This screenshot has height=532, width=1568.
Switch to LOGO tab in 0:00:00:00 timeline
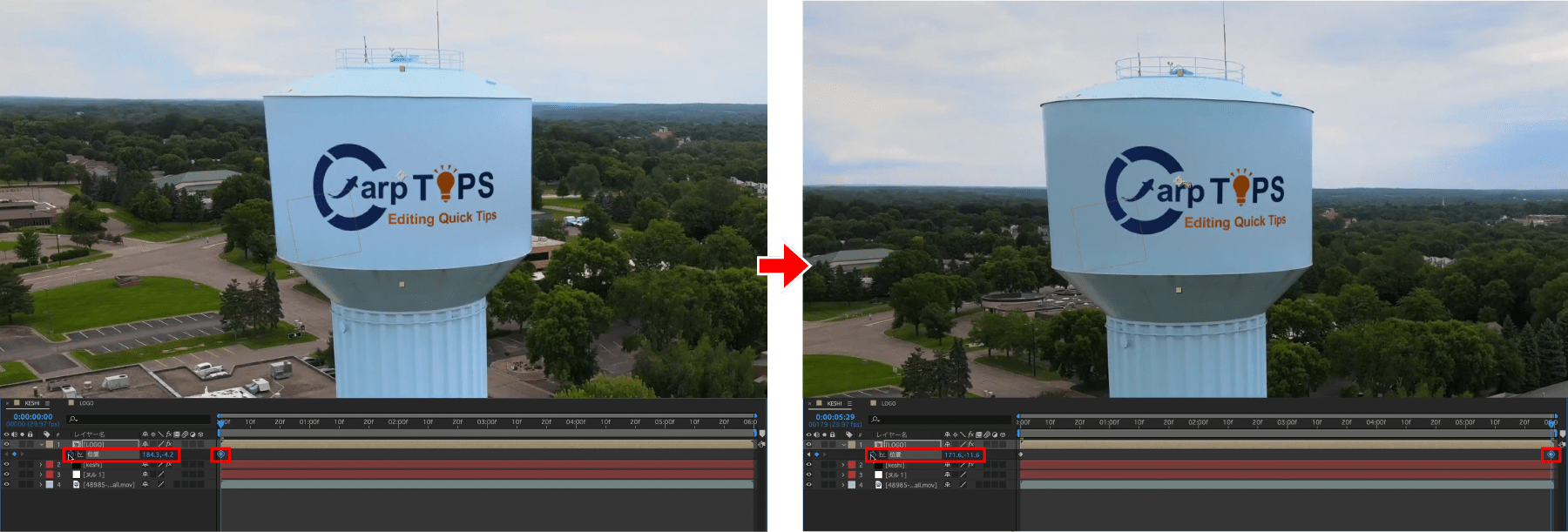(86, 403)
